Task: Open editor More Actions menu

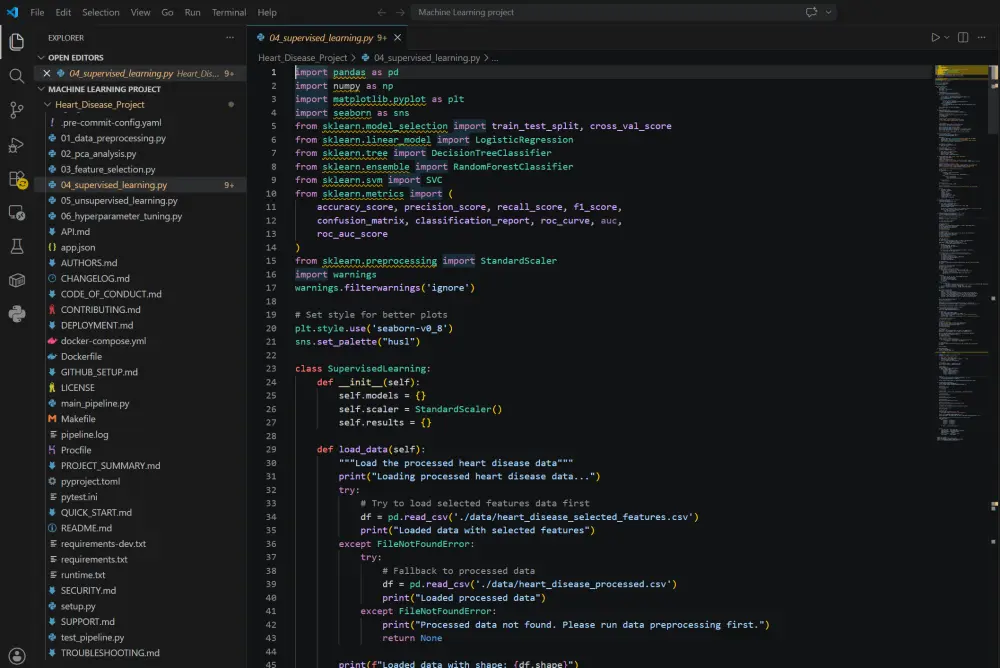Action: coord(982,38)
